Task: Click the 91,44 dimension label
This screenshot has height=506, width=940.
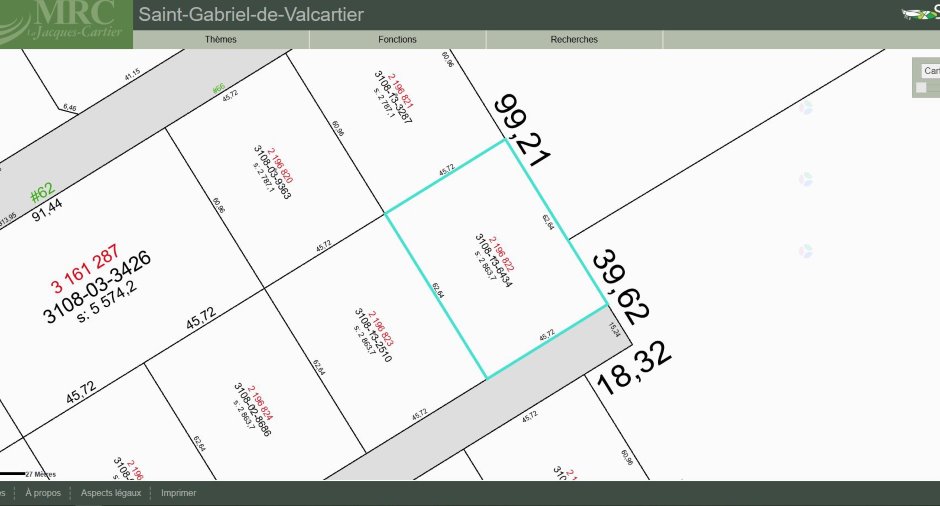Action: coord(47,210)
